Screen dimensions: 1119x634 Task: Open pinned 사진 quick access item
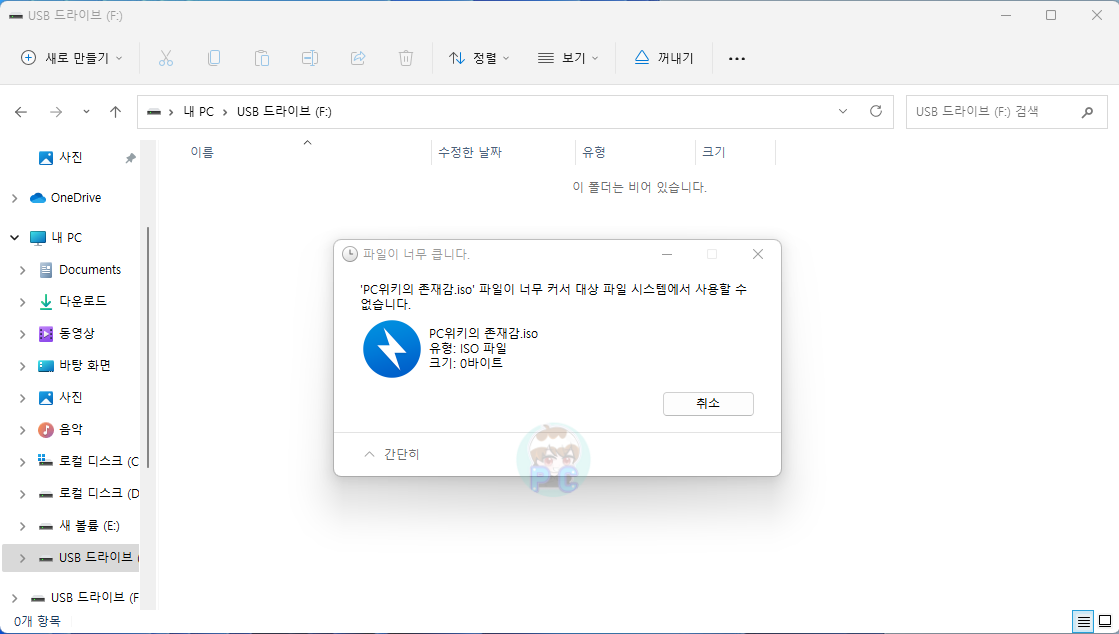point(70,158)
